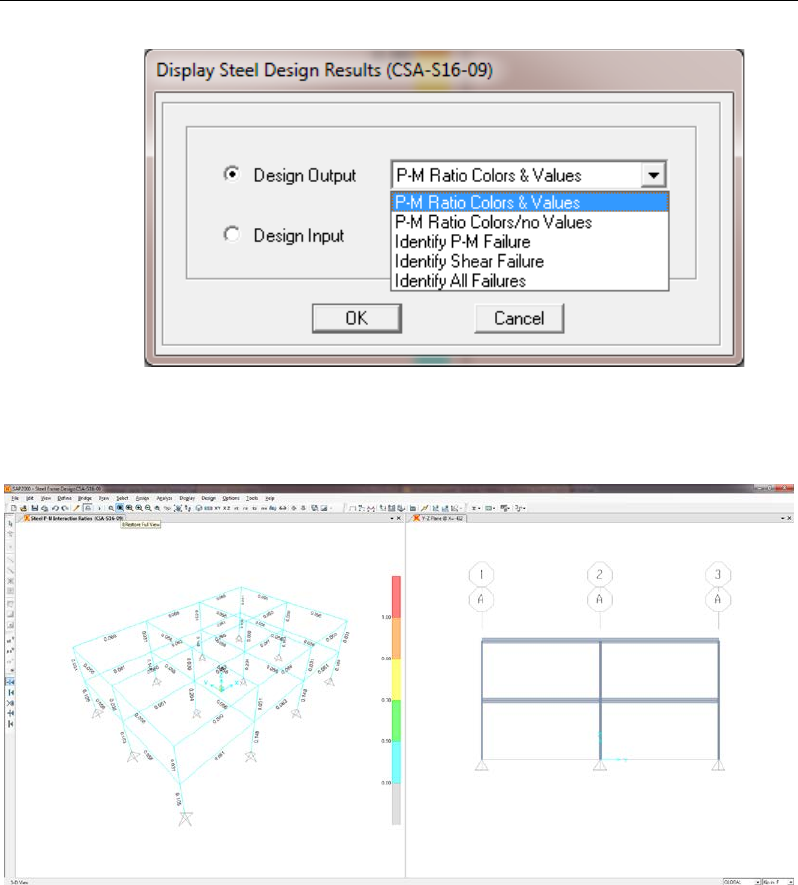Click the New Model toolbar icon
The height and width of the screenshot is (885, 798).
point(14,508)
